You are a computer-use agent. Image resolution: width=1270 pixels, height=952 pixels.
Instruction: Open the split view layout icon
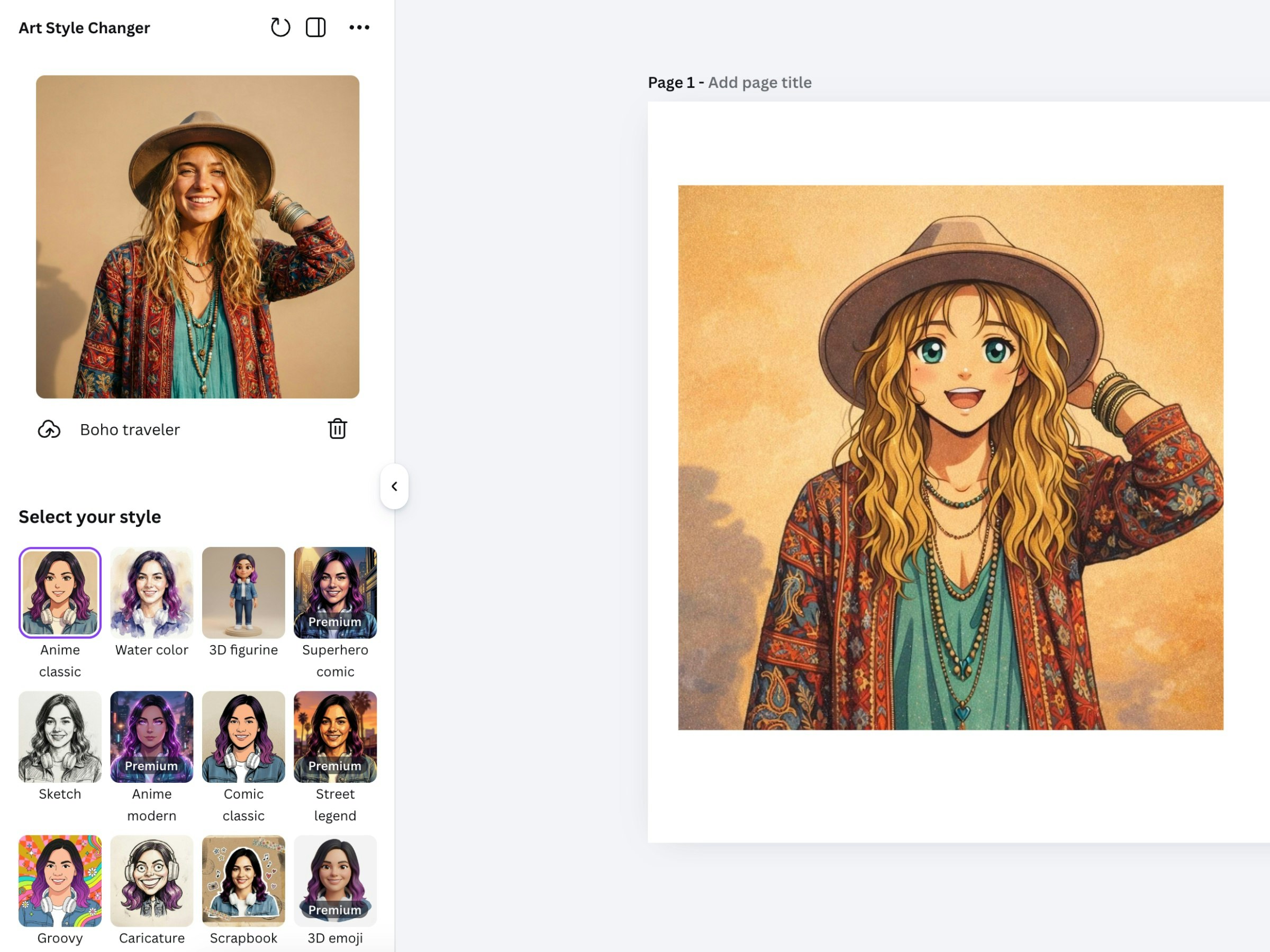(316, 27)
